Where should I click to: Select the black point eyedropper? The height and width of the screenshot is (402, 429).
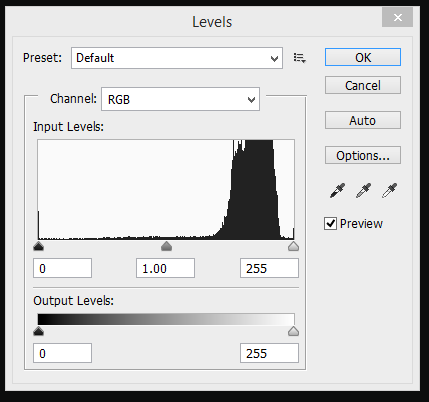click(x=337, y=191)
